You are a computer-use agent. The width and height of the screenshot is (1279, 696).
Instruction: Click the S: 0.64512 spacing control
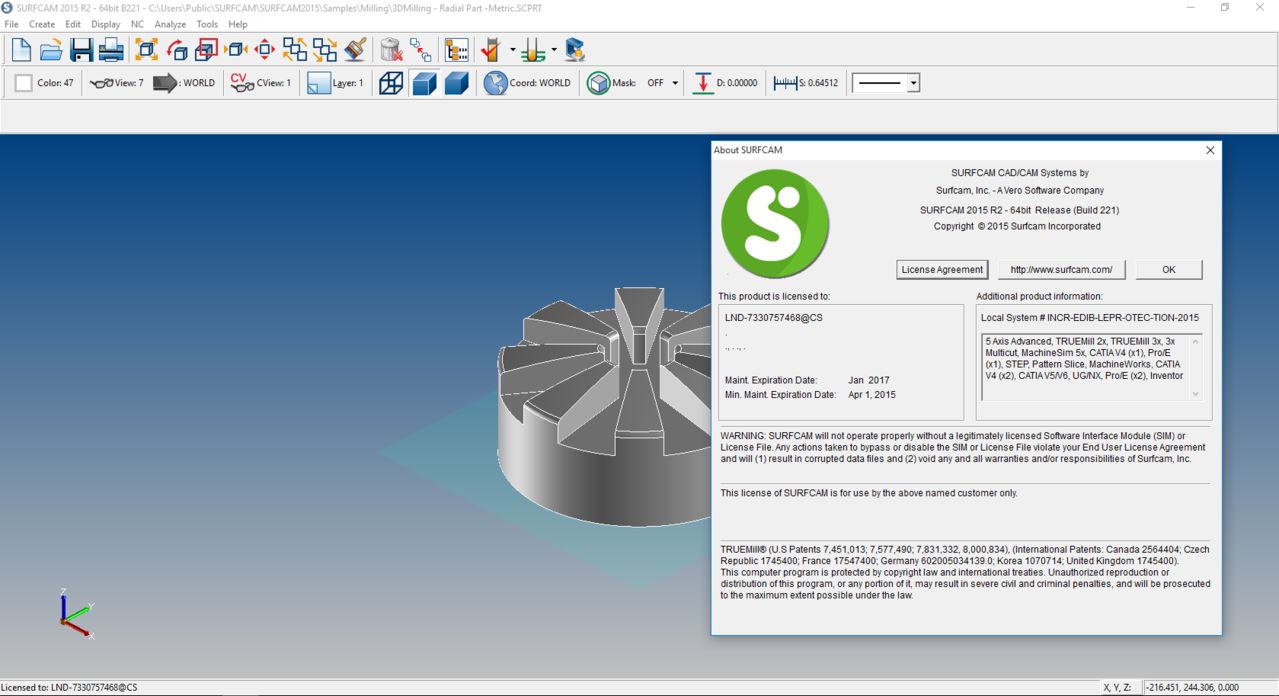pos(806,83)
